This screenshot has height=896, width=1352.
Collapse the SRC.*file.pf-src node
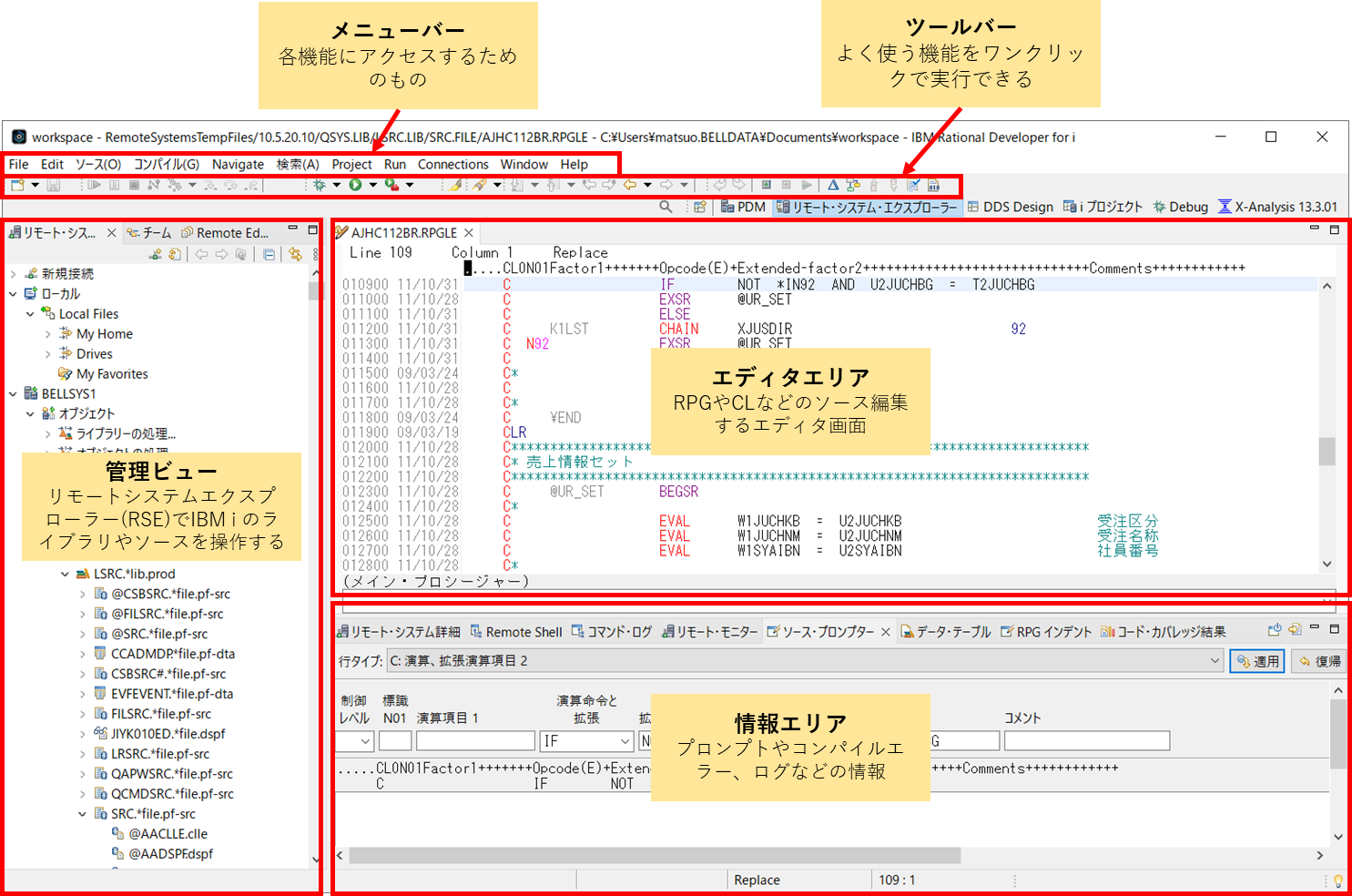(x=82, y=814)
